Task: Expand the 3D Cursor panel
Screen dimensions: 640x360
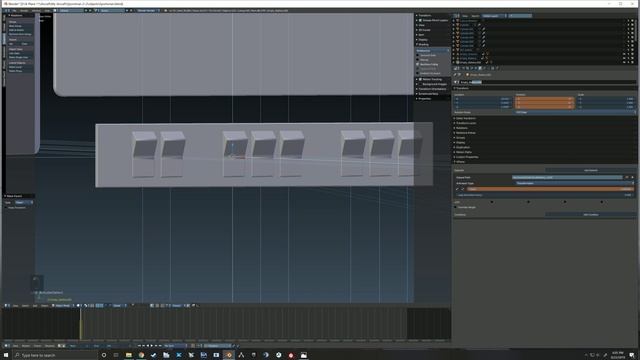Action: click(x=424, y=30)
